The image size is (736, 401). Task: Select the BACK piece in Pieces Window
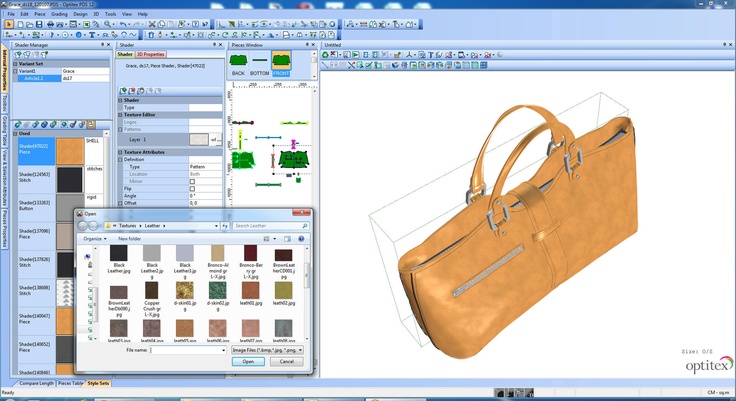(238, 64)
